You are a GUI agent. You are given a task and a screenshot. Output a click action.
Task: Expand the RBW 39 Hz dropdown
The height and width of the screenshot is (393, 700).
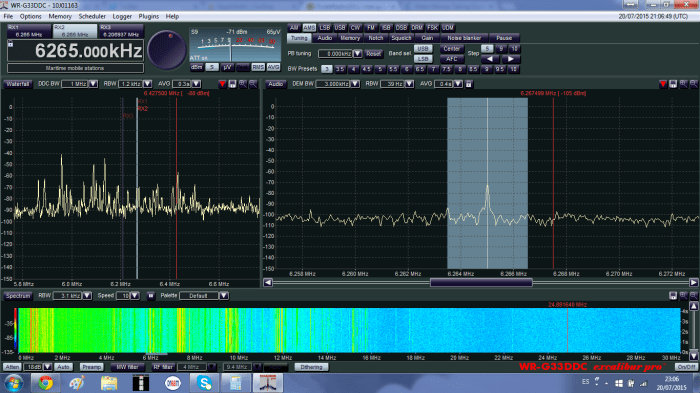[409, 84]
